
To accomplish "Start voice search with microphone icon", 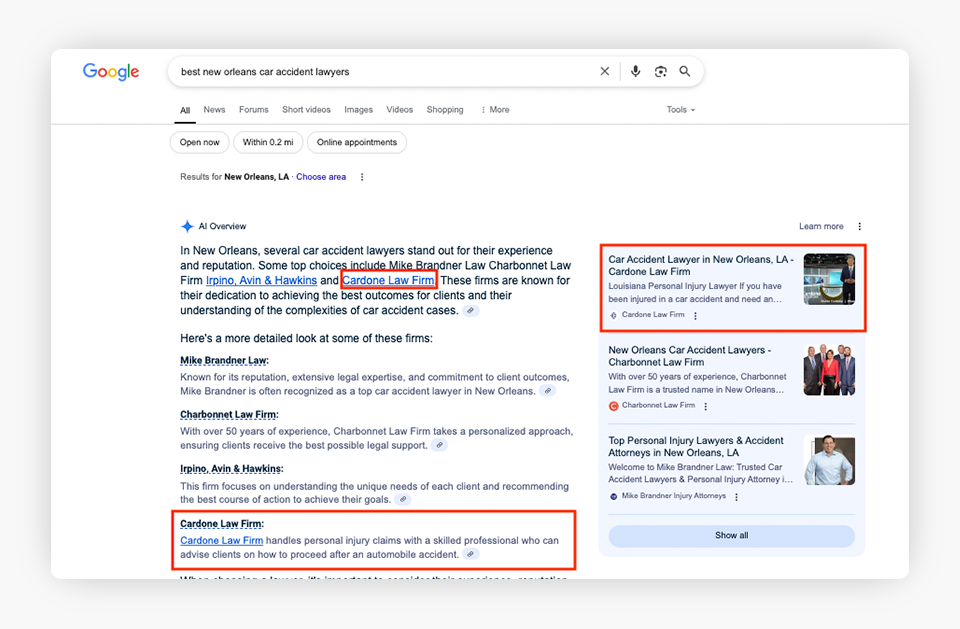I will 635,72.
